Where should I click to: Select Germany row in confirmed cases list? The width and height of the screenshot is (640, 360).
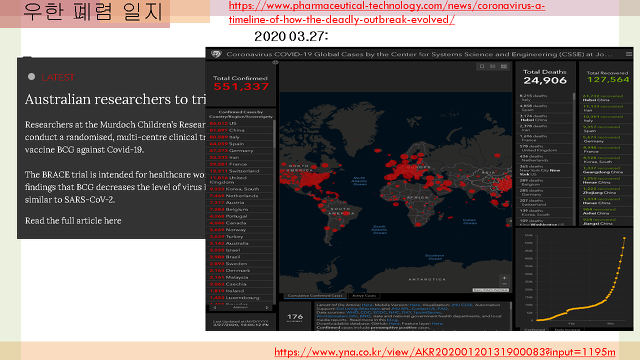tap(240, 151)
